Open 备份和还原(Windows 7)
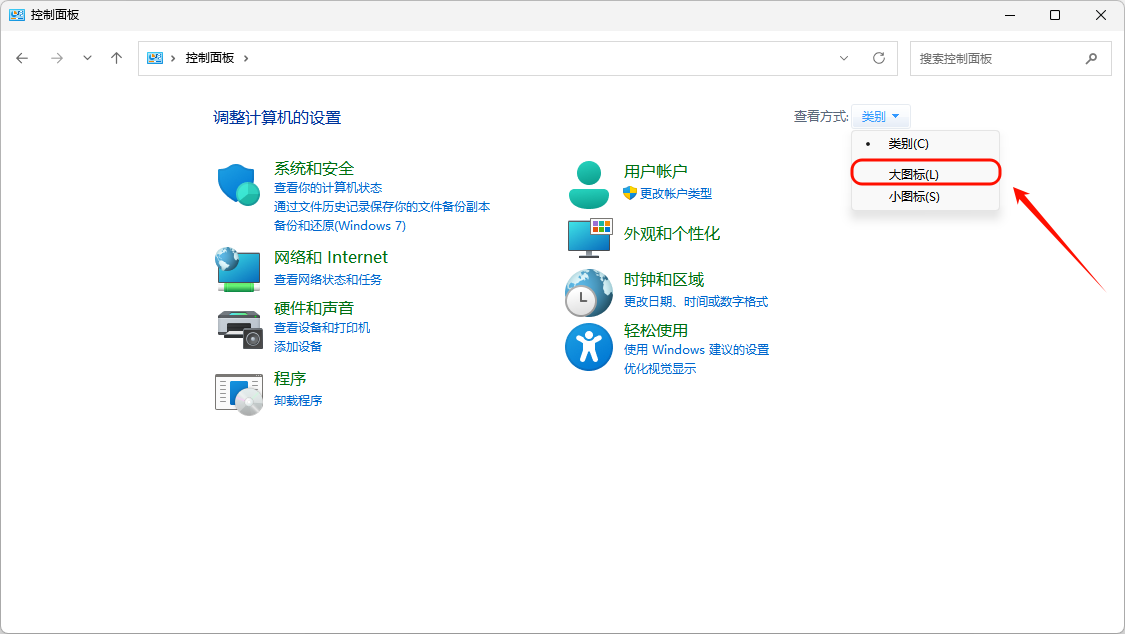Screen dimensions: 1125x634 [339, 226]
